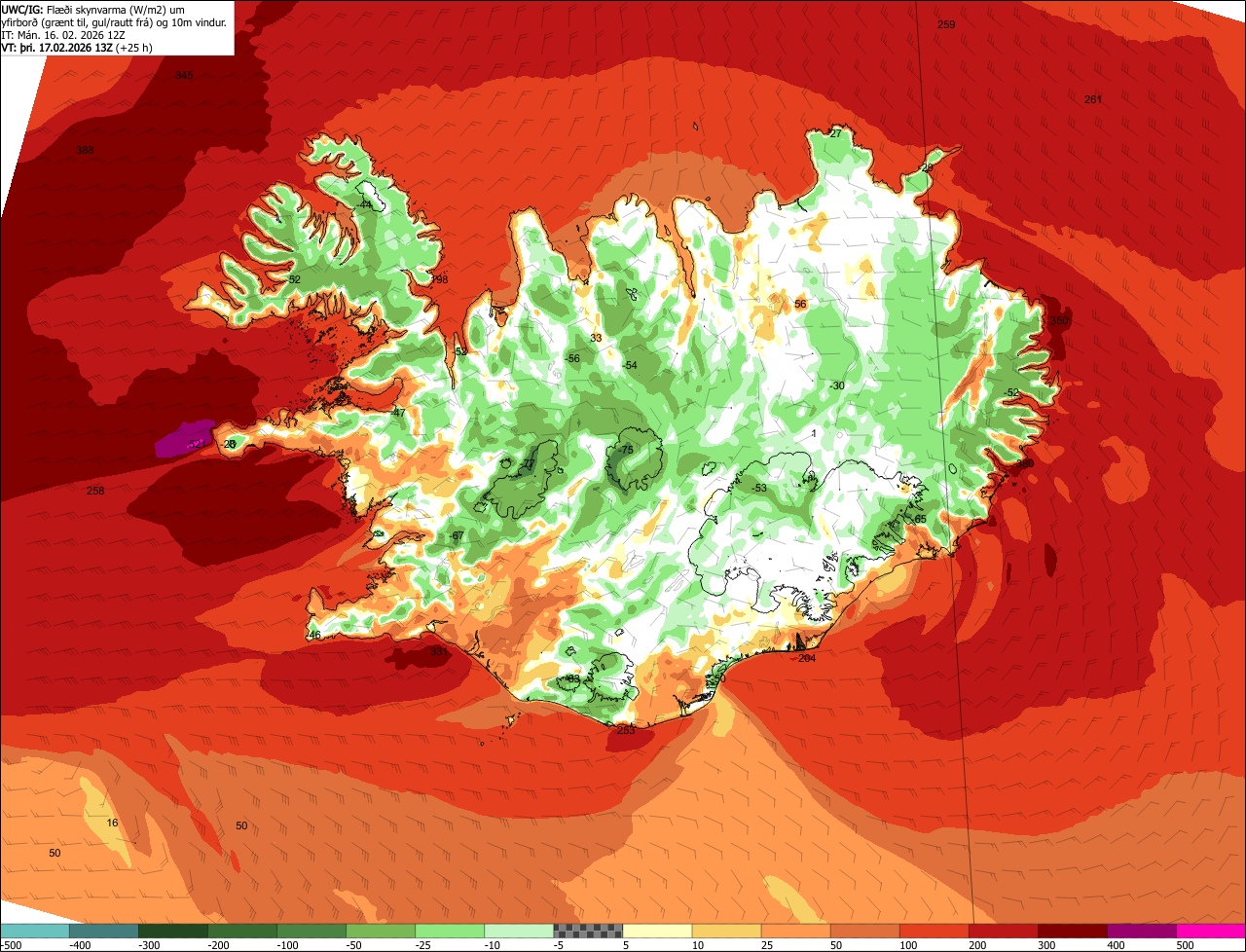Click the '-25' legend label

[x=425, y=944]
